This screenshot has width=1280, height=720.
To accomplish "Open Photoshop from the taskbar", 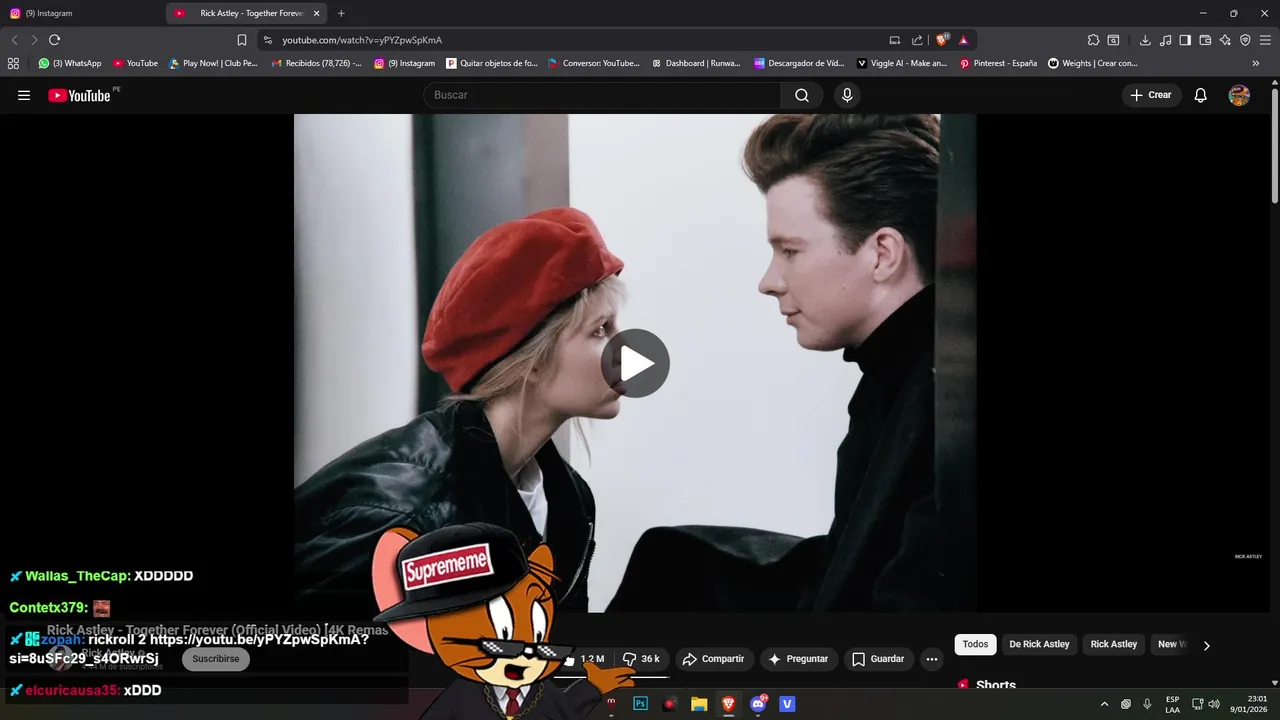I will (641, 704).
